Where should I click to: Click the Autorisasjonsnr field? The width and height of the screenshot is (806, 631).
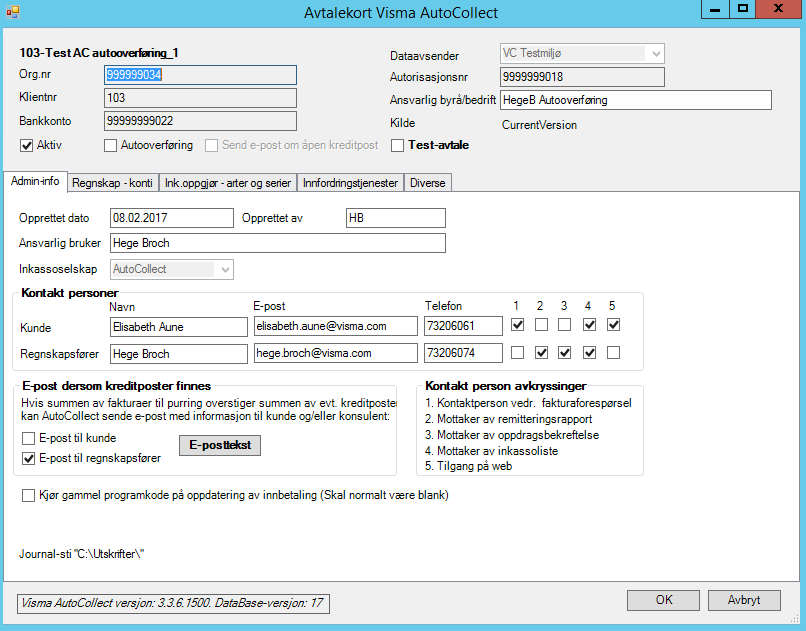[582, 77]
